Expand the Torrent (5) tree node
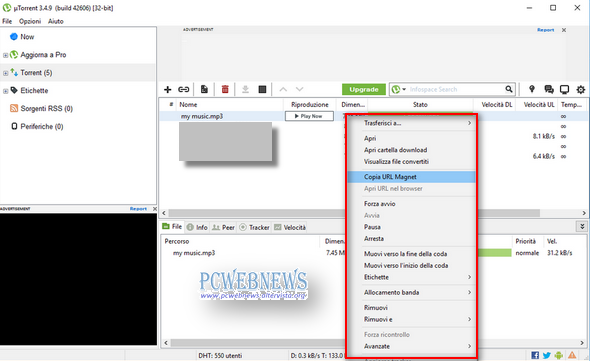The image size is (590, 361). pos(5,73)
